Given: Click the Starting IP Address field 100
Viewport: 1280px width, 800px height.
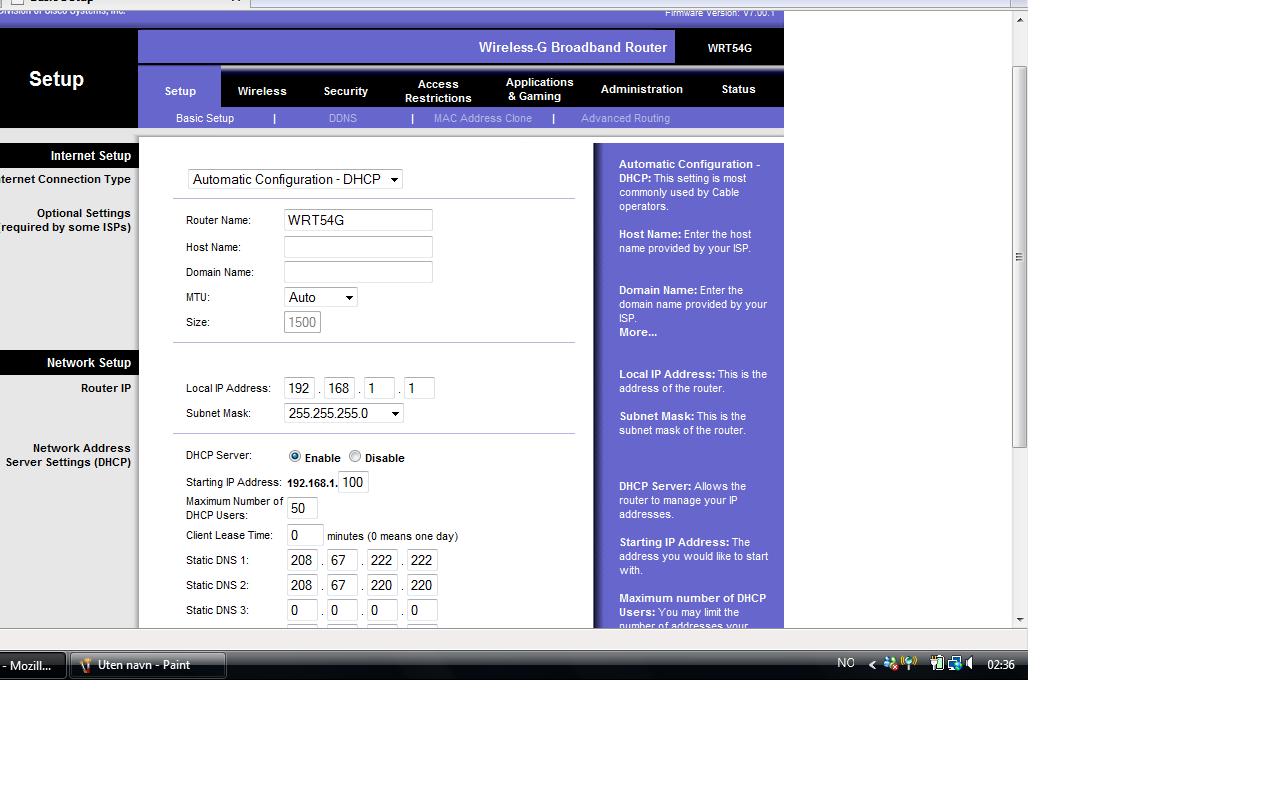Looking at the screenshot, I should click(x=353, y=482).
